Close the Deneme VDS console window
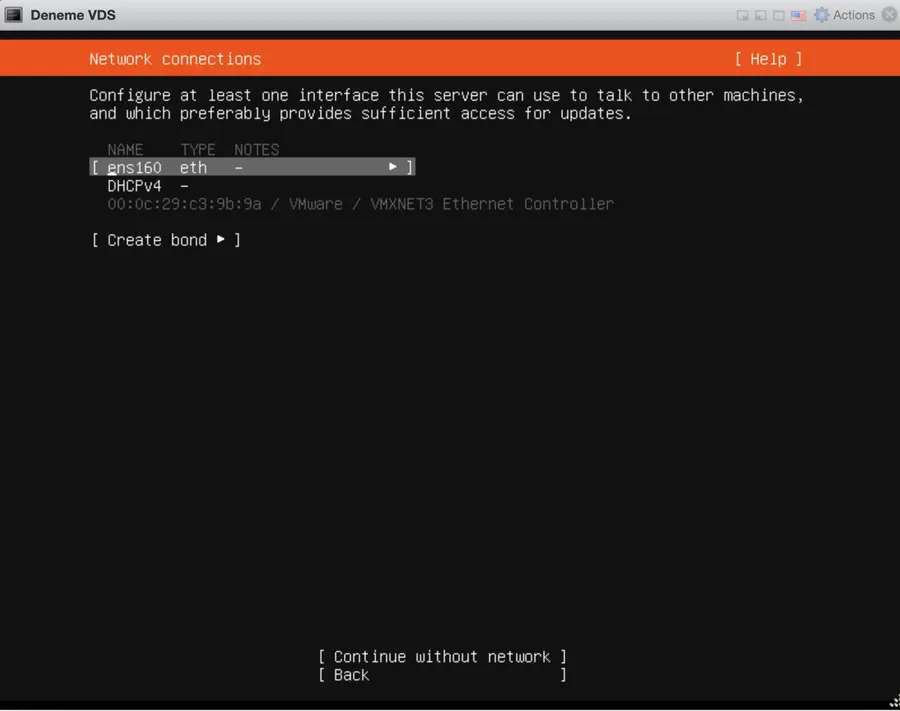900x711 pixels. tap(890, 15)
